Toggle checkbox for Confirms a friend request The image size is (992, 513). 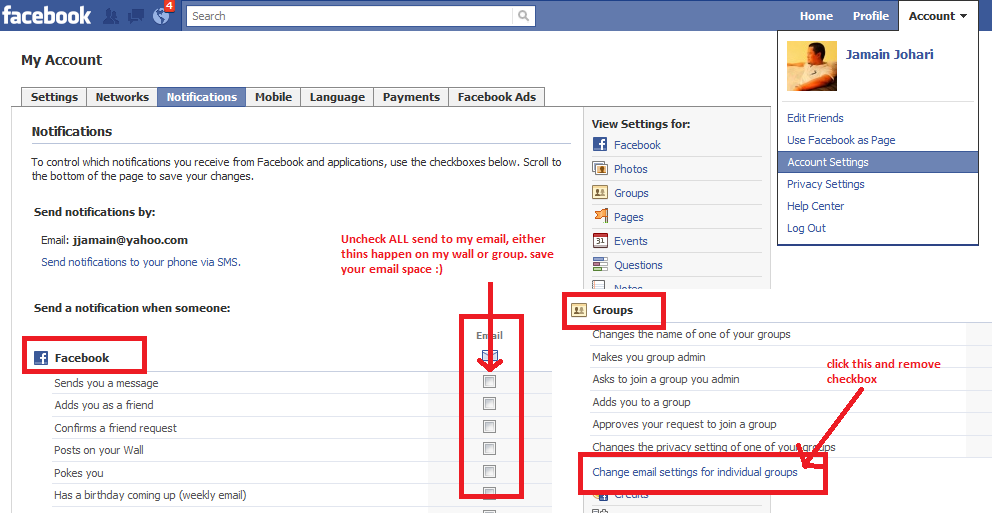(489, 426)
